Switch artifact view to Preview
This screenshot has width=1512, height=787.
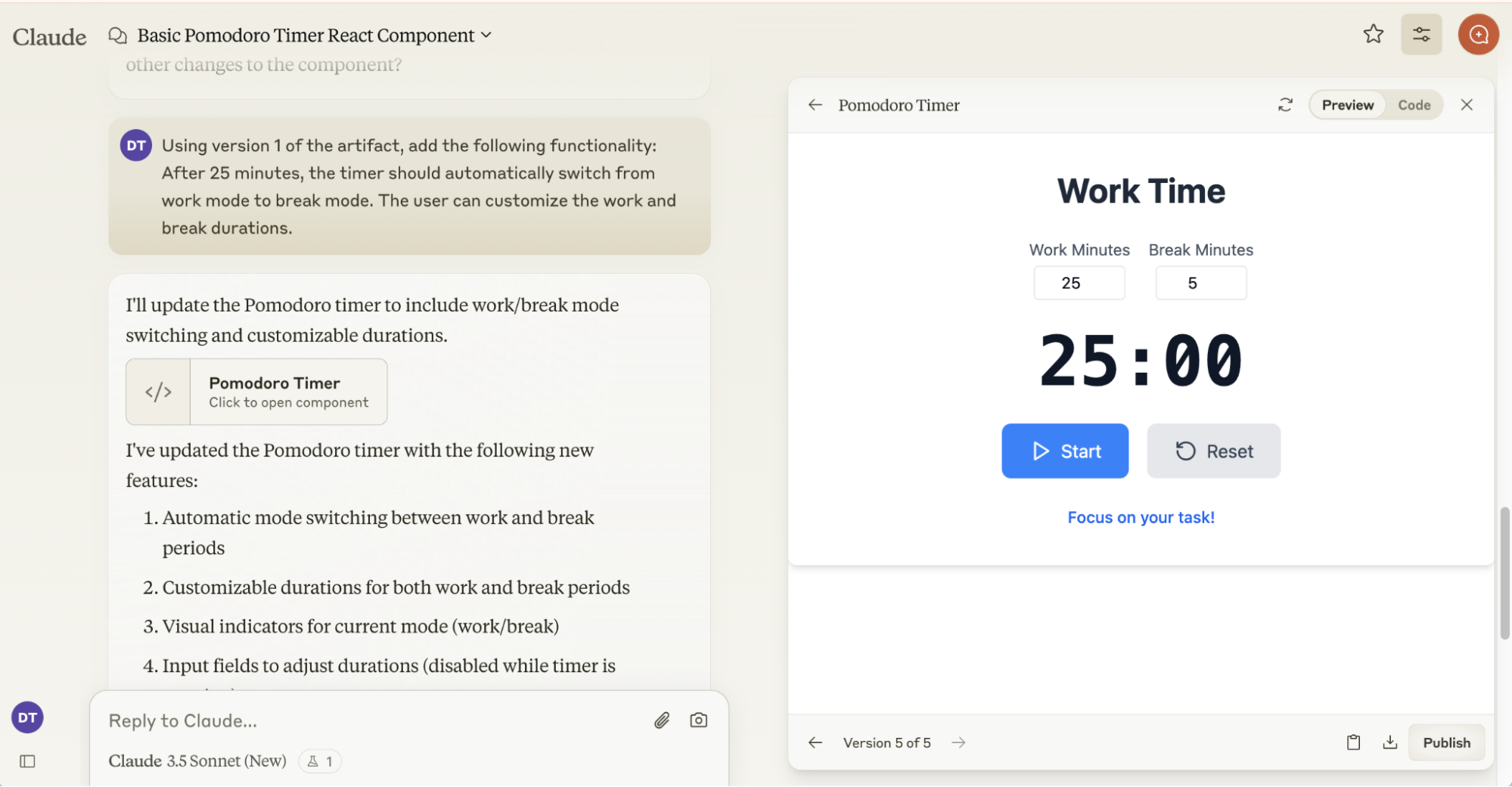coord(1347,105)
